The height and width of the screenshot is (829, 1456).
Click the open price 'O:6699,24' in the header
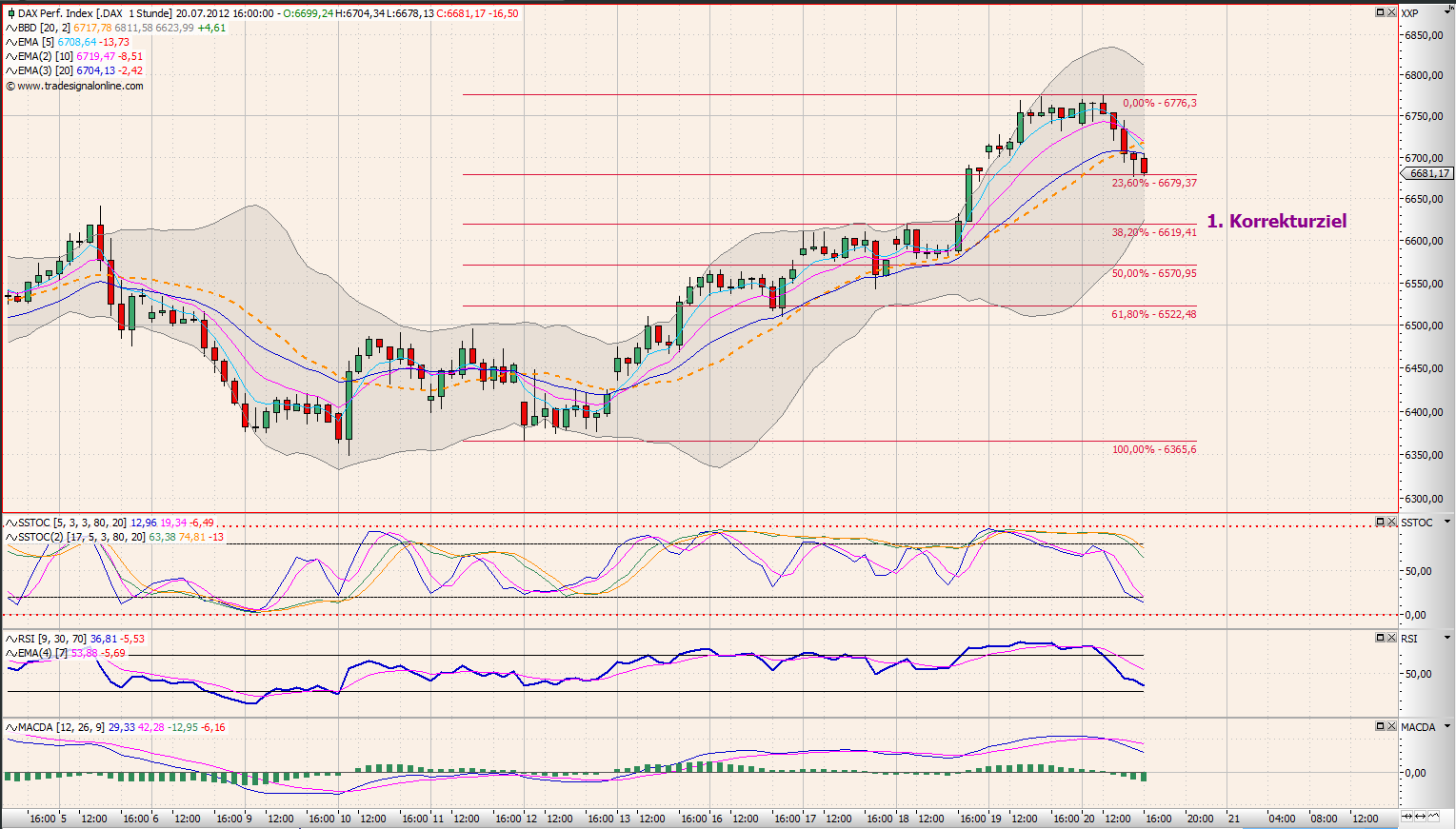point(308,13)
